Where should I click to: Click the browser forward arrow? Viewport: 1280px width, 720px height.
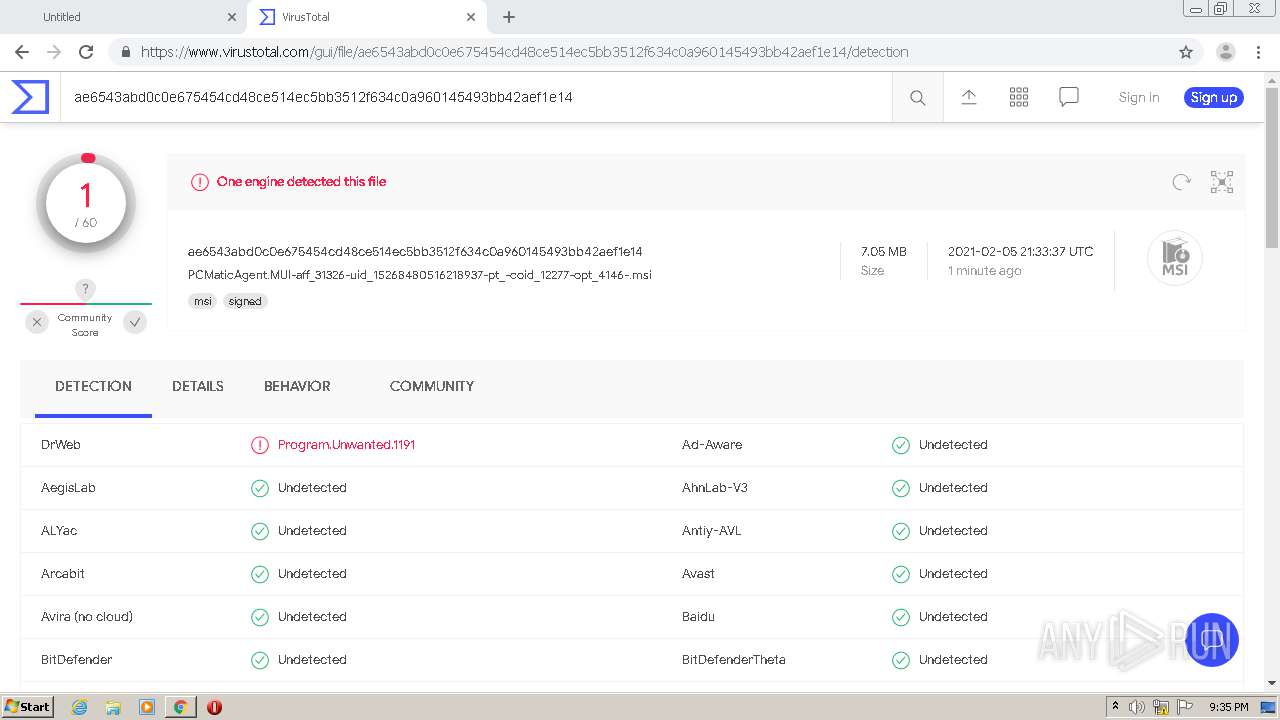tap(54, 52)
